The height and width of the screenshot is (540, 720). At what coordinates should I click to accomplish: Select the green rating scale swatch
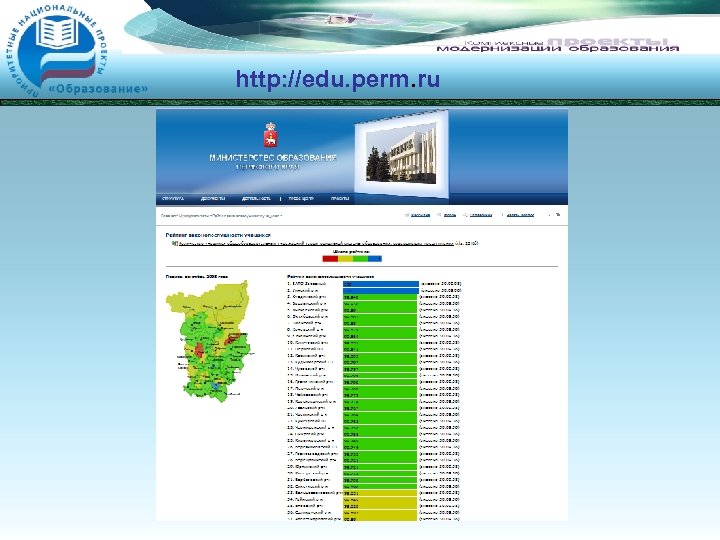coord(360,259)
